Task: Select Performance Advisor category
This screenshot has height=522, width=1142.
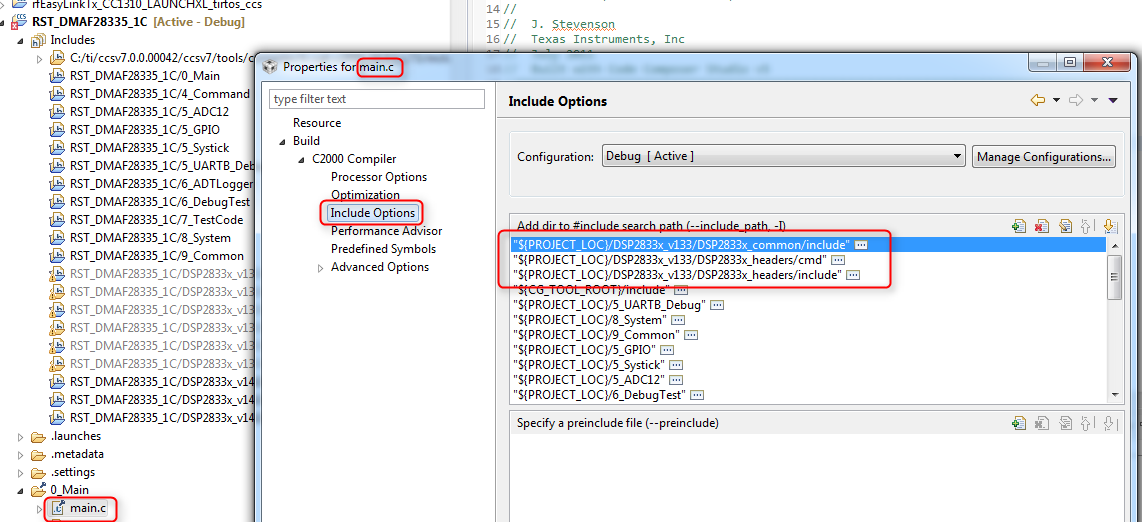Action: pos(386,231)
